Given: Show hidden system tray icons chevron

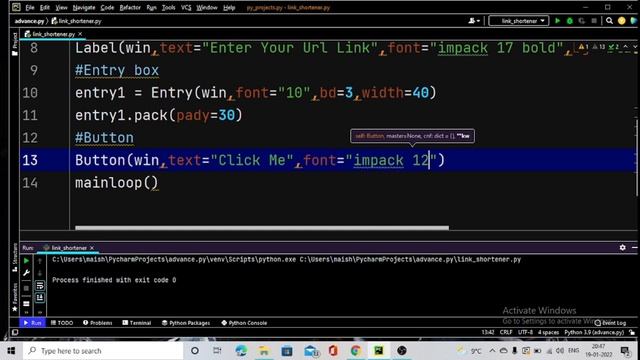Looking at the screenshot, I should pyautogui.click(x=492, y=351).
